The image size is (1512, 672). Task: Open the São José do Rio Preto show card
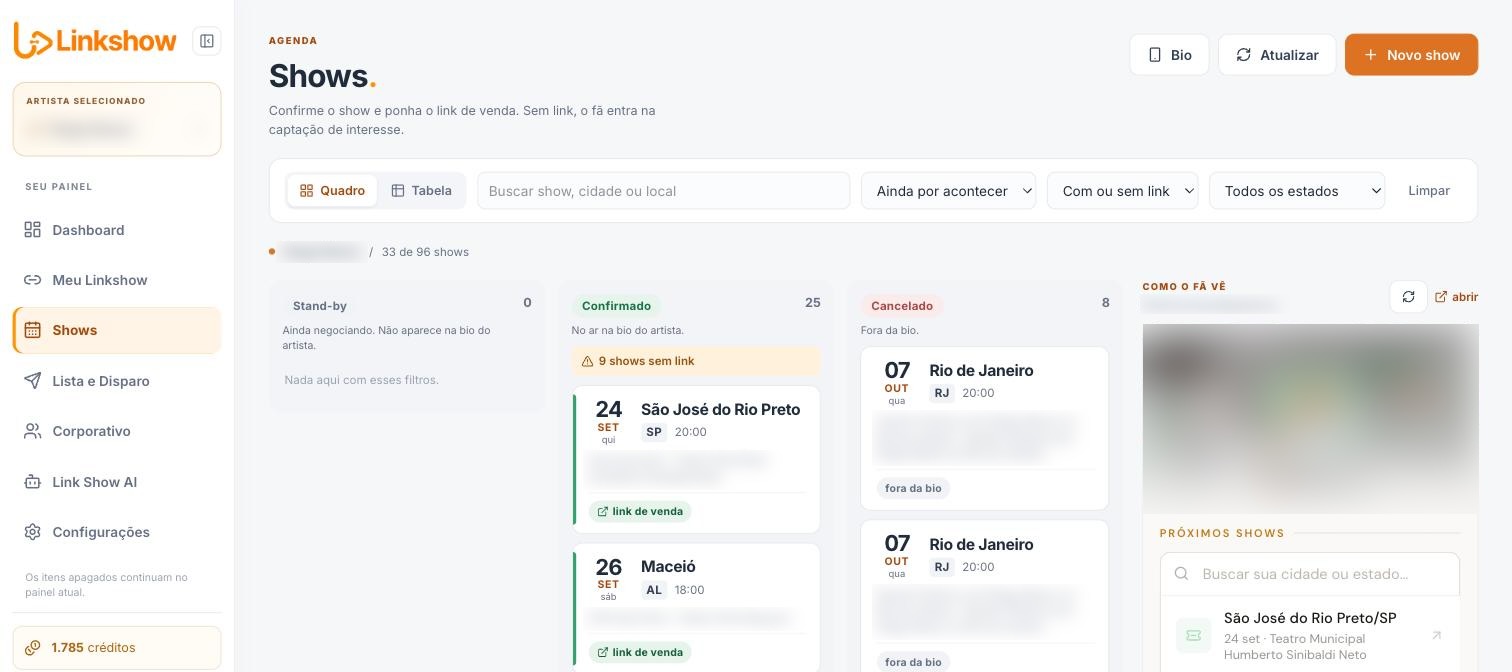[x=696, y=459]
